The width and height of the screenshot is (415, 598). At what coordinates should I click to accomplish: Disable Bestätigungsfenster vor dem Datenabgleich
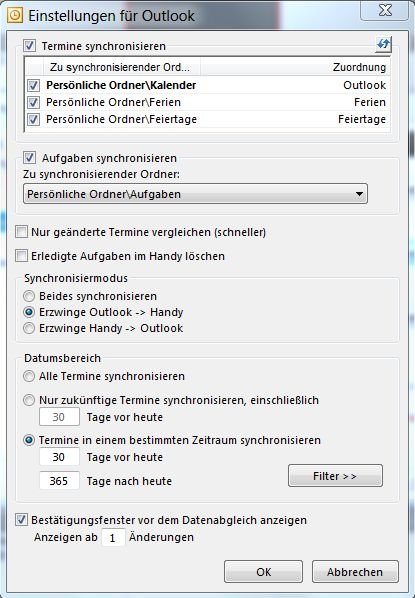coord(21,520)
